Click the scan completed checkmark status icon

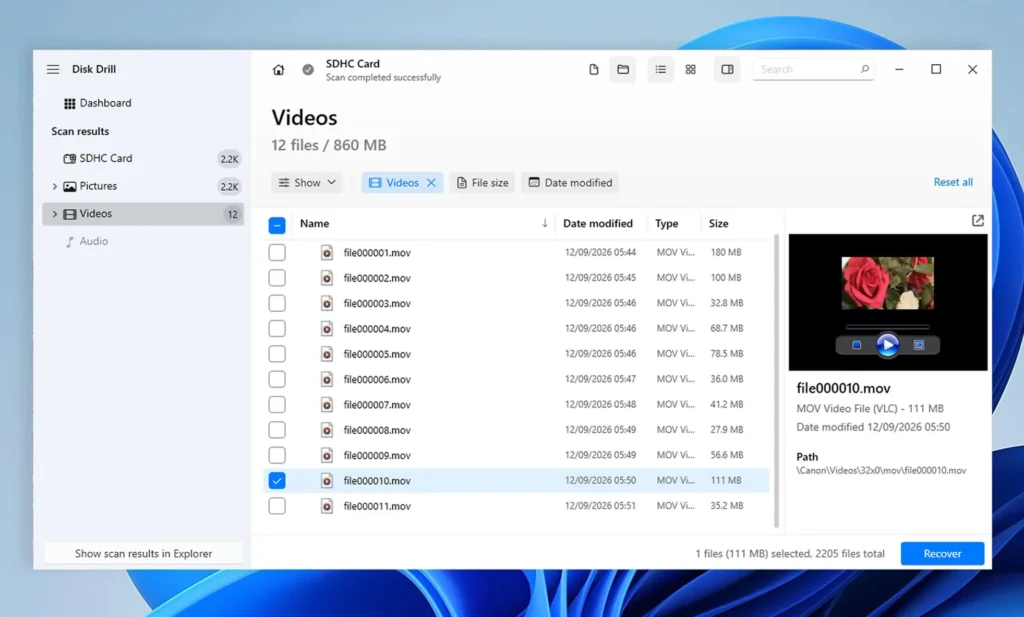click(x=308, y=69)
